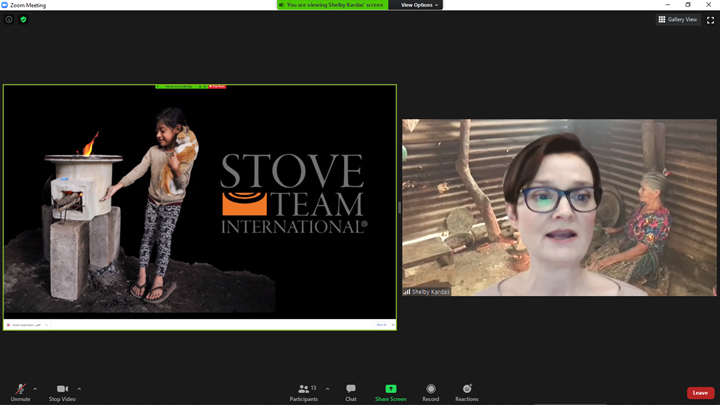Screen dimensions: 720x405
Task: Unmute the microphone
Action: coord(20,393)
